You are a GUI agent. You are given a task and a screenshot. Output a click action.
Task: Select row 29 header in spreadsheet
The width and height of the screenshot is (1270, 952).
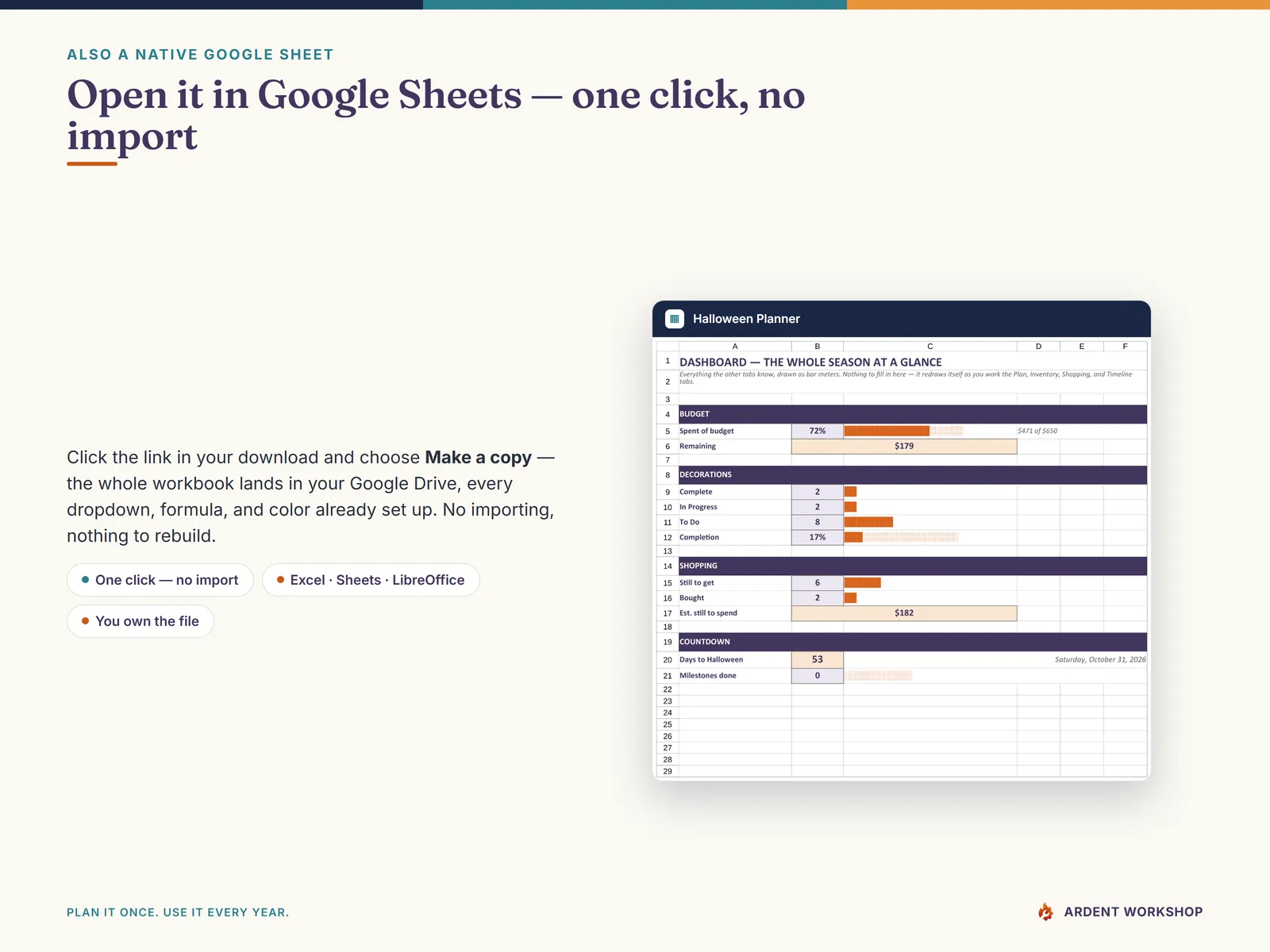(668, 771)
